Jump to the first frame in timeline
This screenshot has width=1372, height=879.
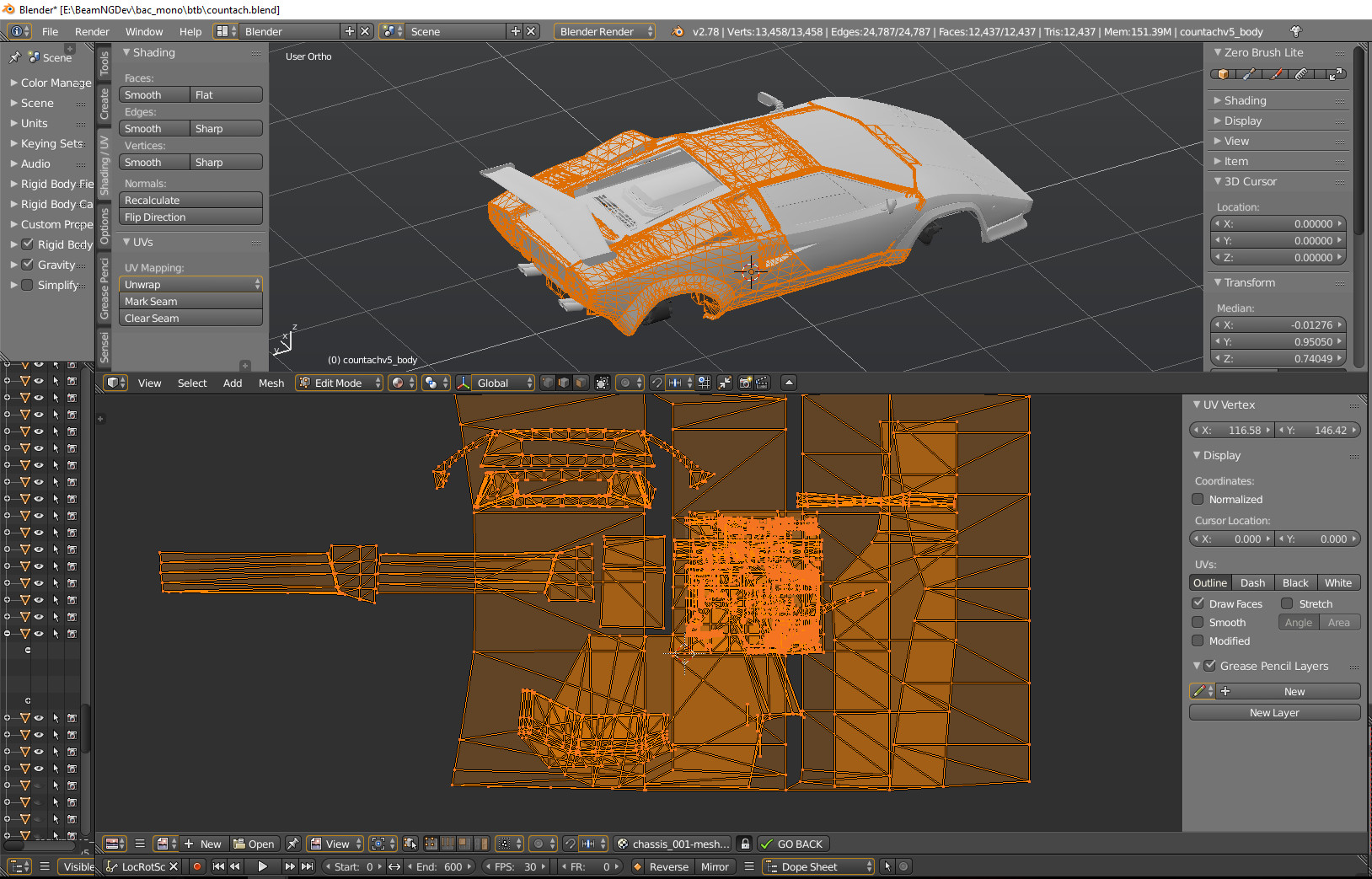click(x=218, y=866)
